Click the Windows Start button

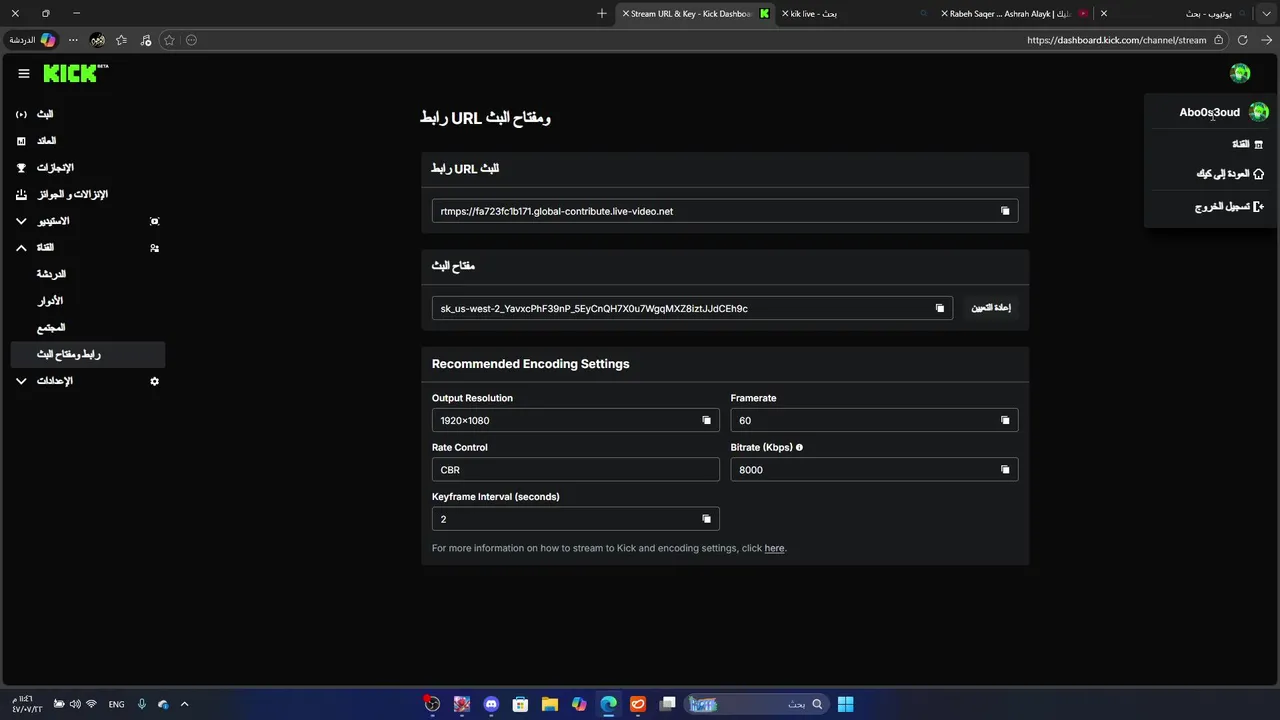845,704
